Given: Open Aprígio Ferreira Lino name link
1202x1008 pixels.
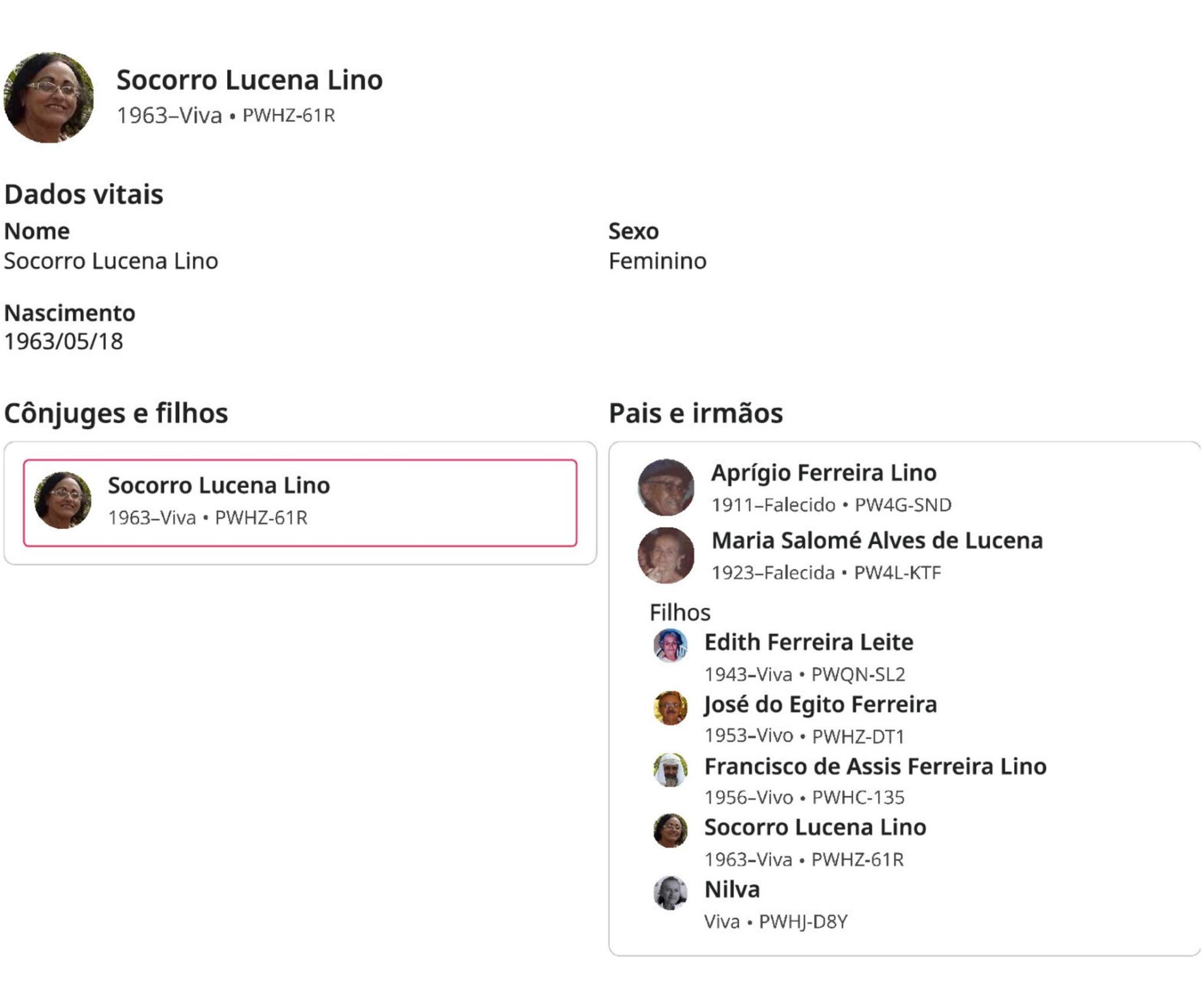Looking at the screenshot, I should (823, 473).
